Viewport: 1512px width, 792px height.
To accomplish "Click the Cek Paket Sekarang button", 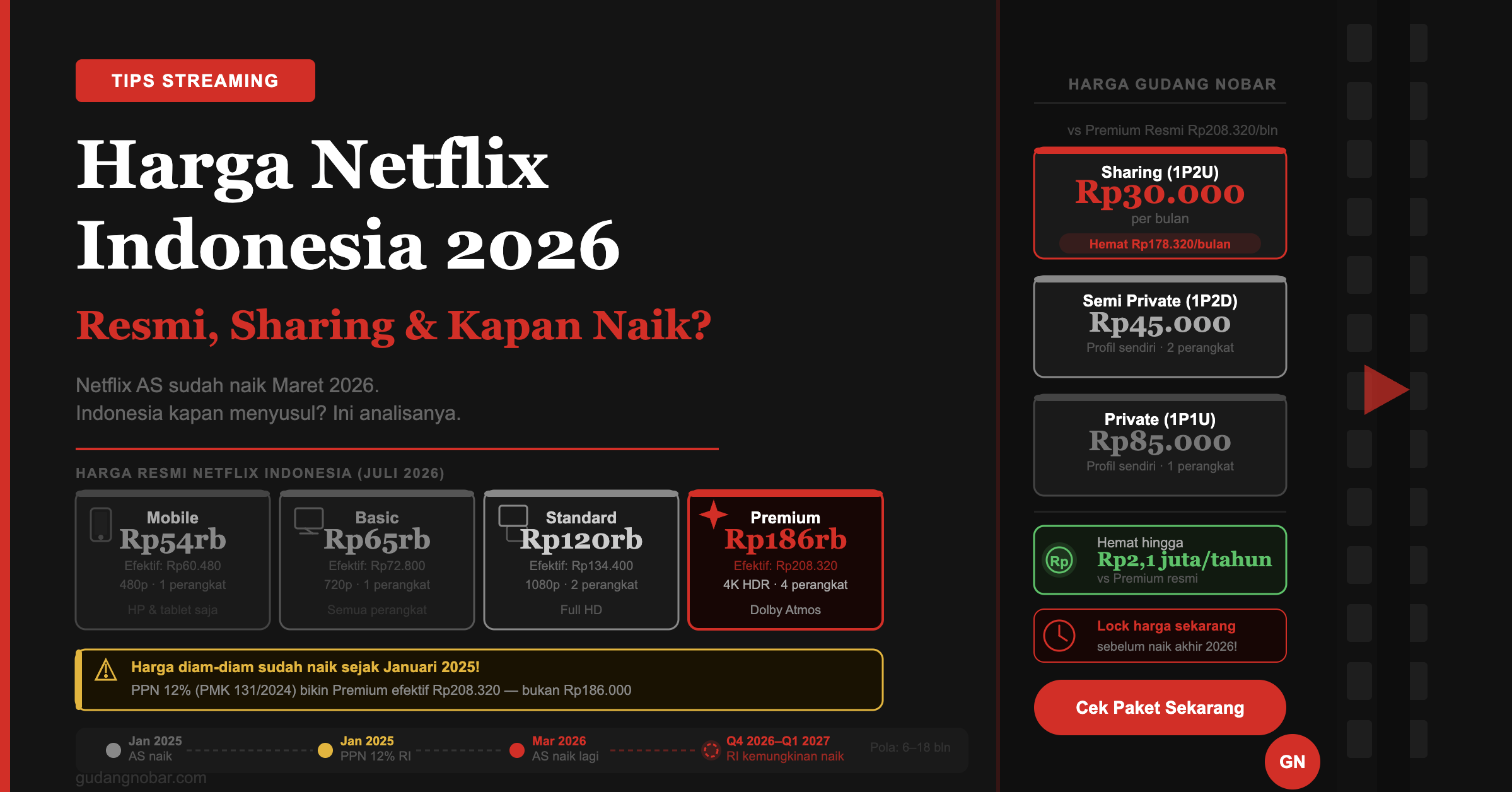I will click(1160, 708).
